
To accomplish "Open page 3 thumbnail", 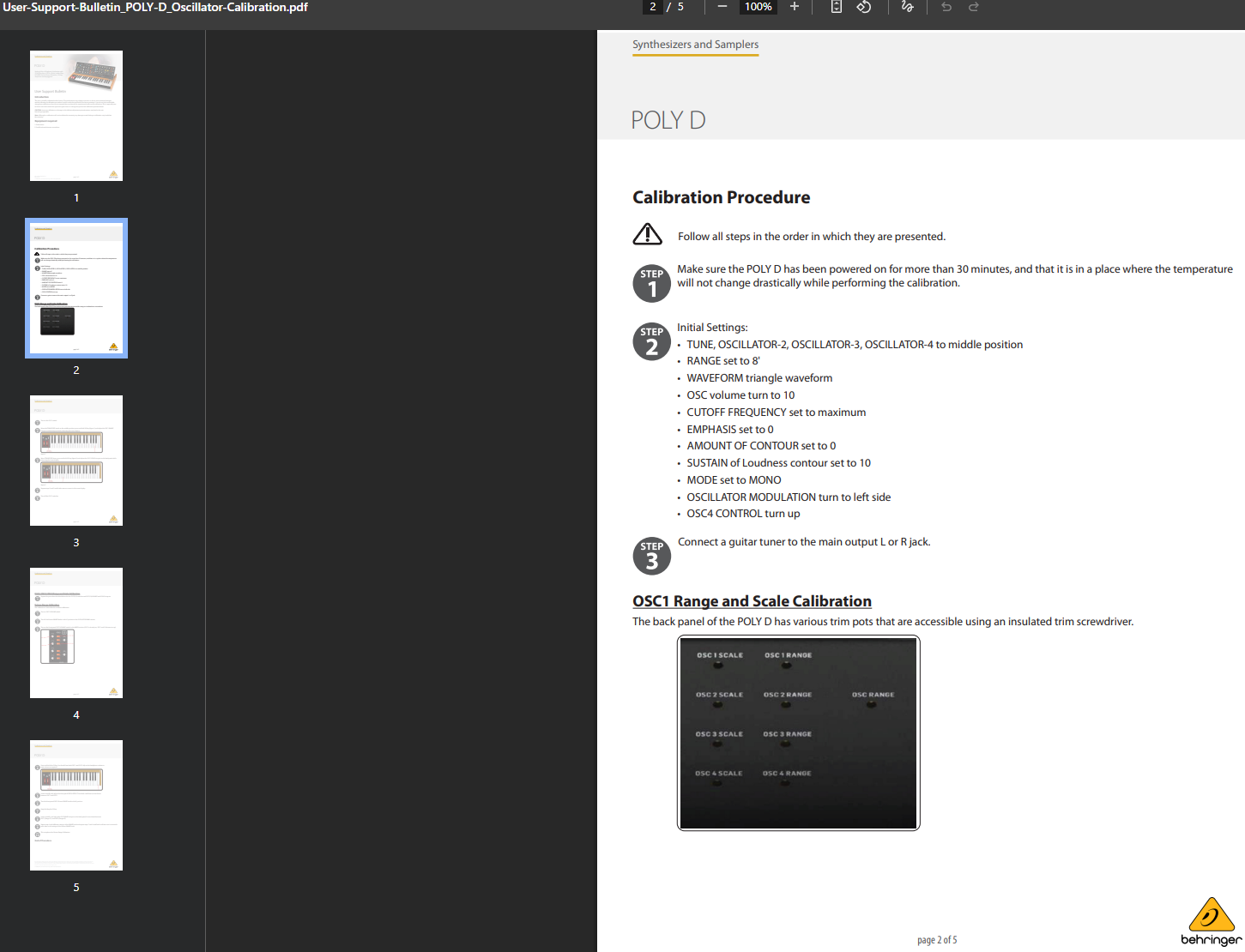I will tap(76, 461).
